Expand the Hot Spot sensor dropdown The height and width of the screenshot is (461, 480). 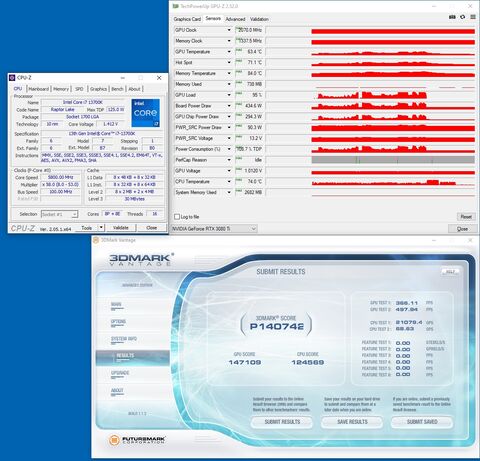[x=229, y=62]
